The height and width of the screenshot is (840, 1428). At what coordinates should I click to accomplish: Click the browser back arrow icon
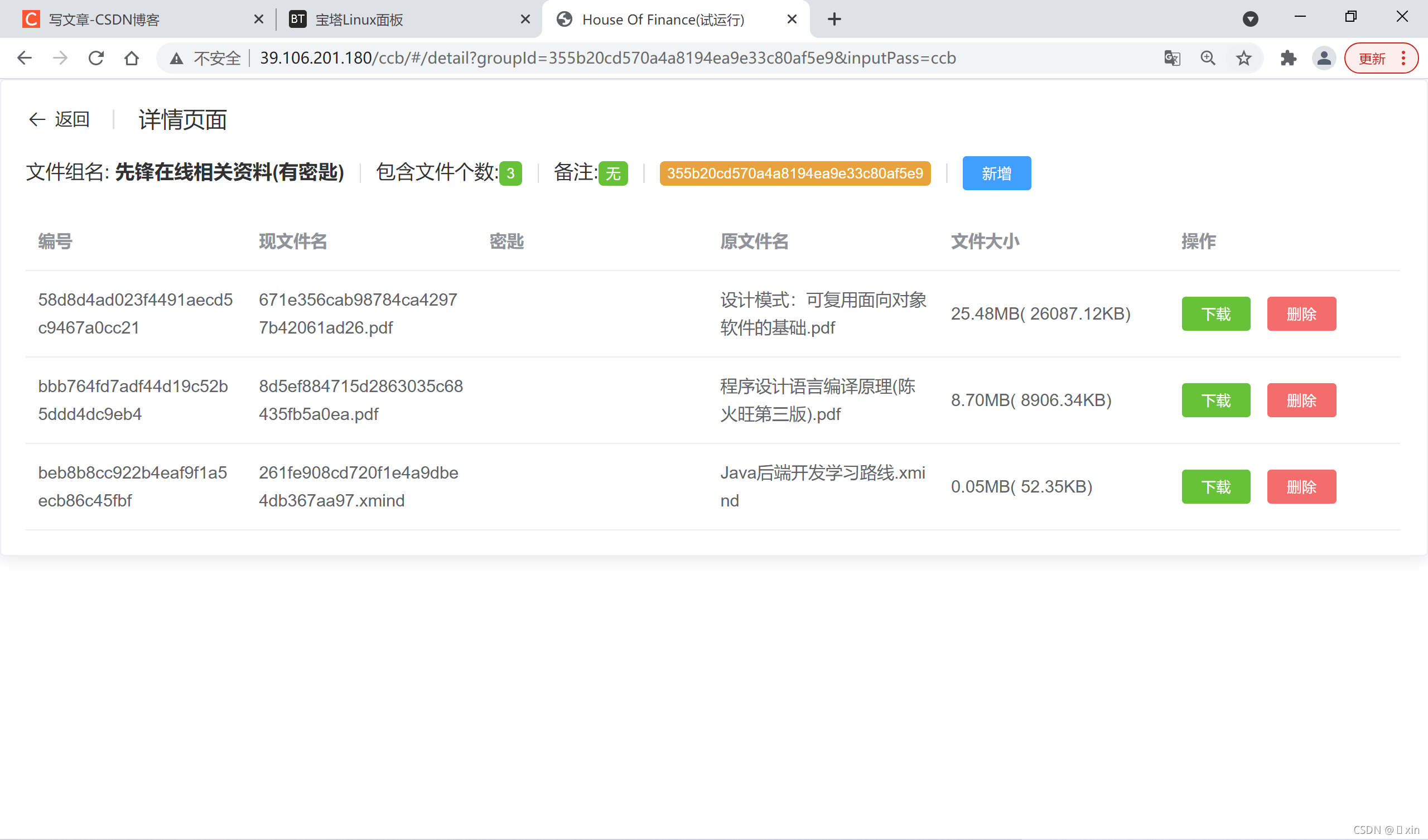pyautogui.click(x=25, y=58)
